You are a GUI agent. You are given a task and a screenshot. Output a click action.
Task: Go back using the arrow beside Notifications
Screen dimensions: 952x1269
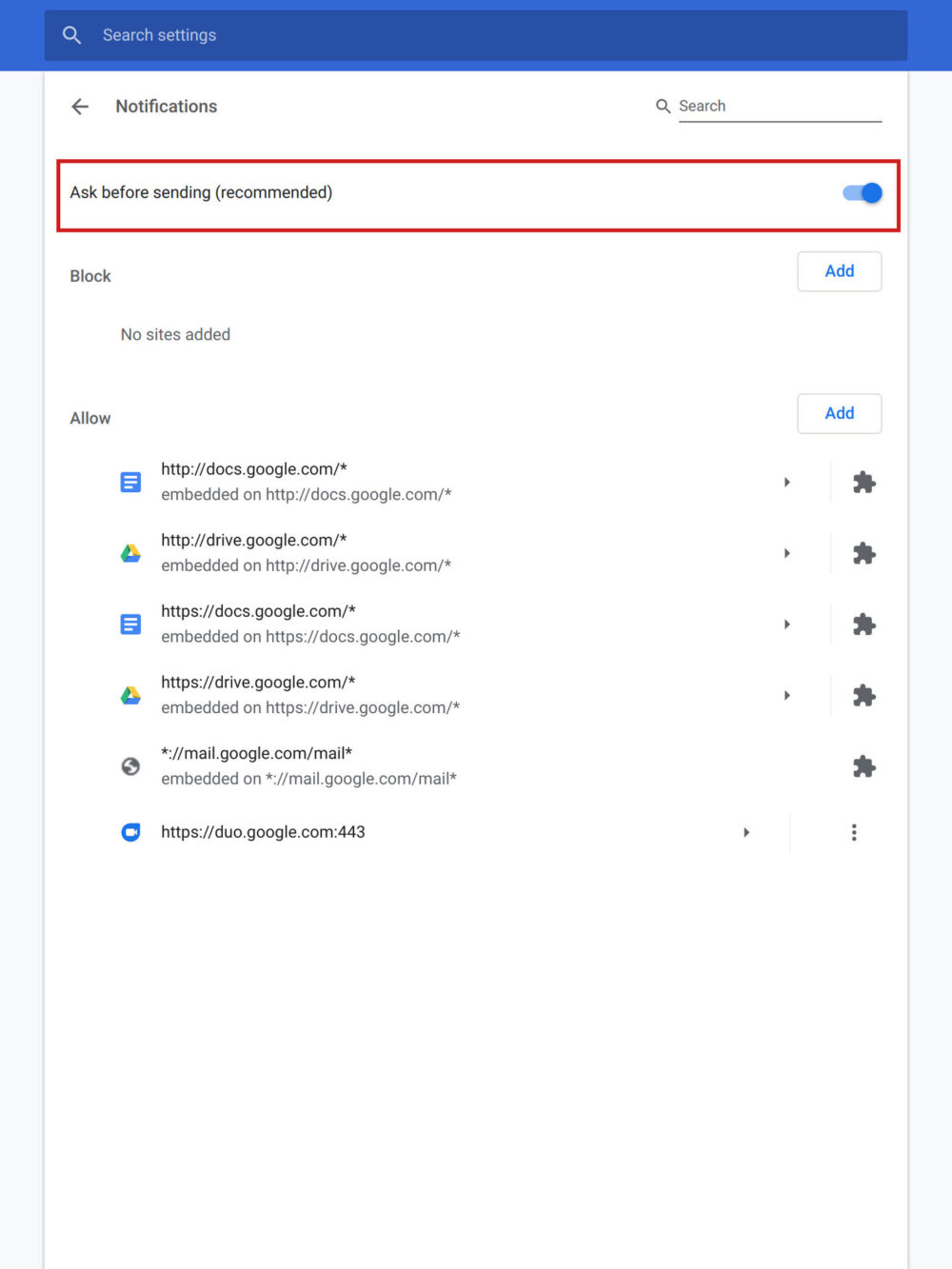[x=80, y=106]
